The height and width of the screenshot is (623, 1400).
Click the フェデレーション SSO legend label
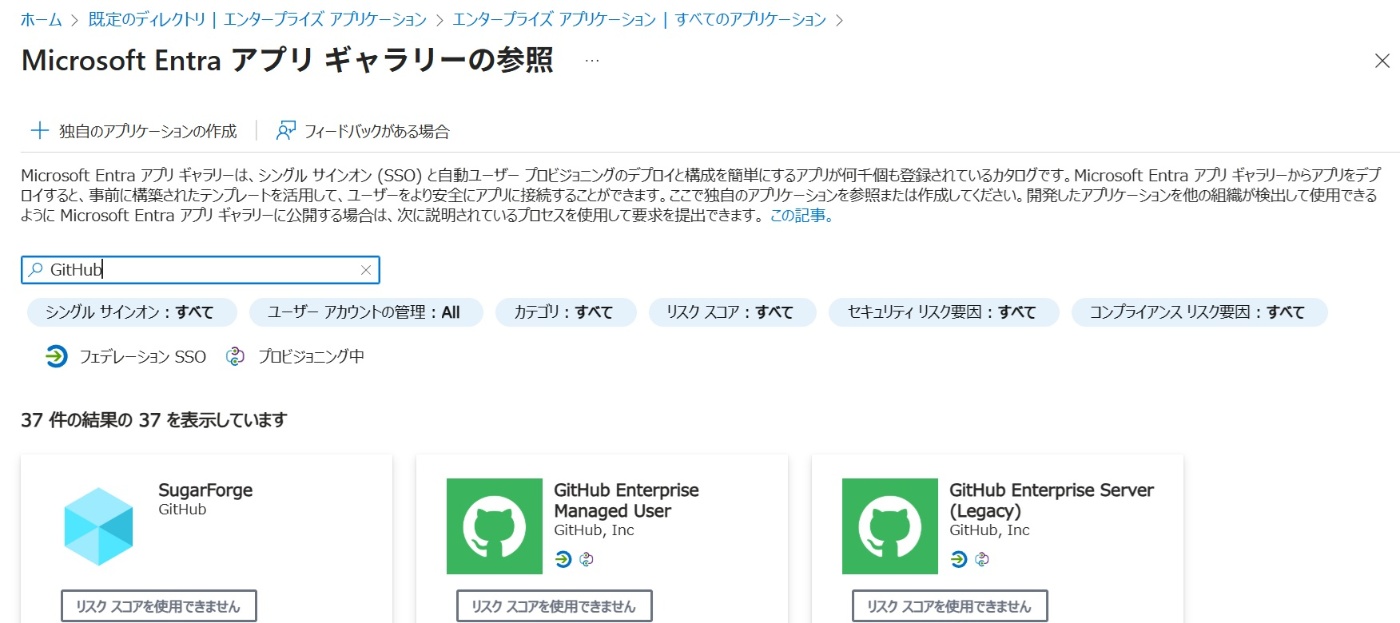143,356
